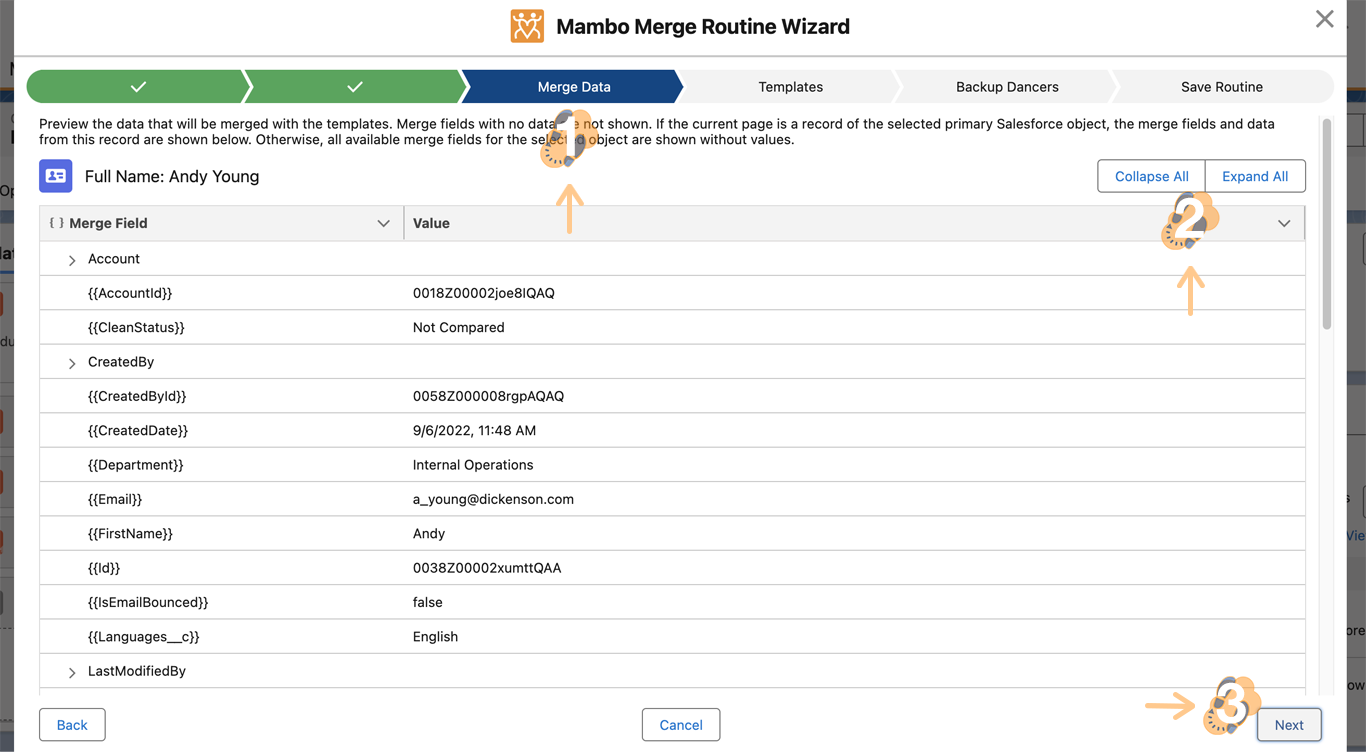1366x752 pixels.
Task: Click the vertical scrollbar of the wizard
Action: (1327, 225)
